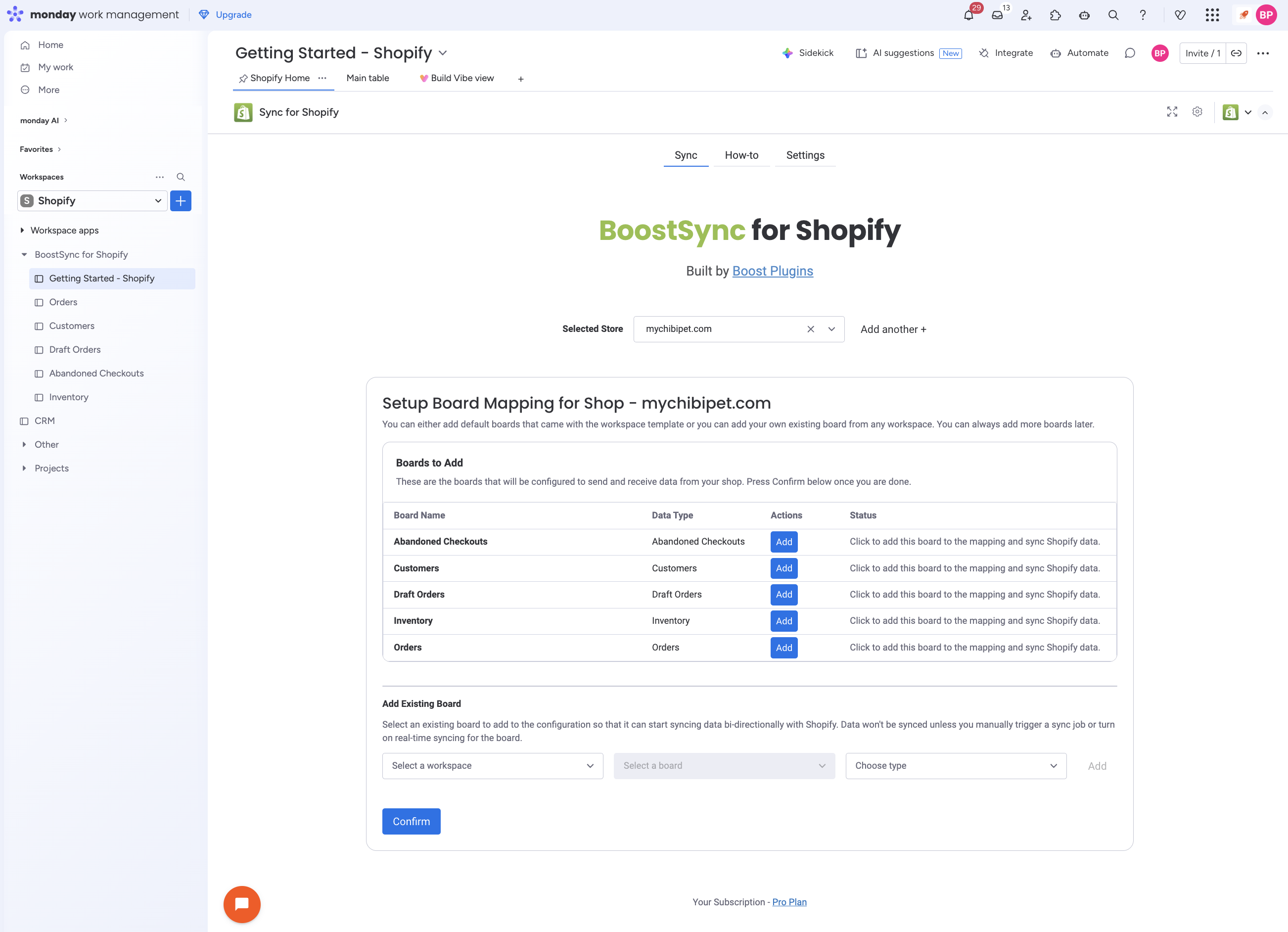Clear the selected store mychibipet.com
This screenshot has width=1288, height=932.
811,329
